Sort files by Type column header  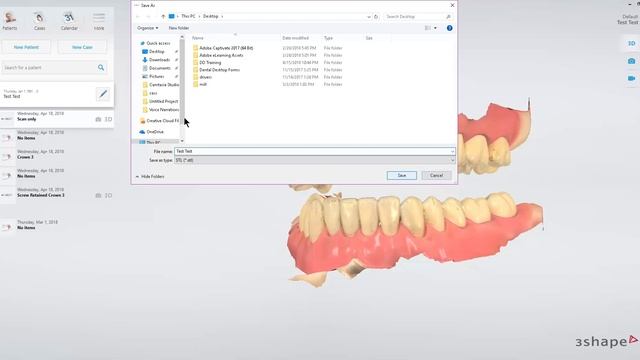click(329, 38)
